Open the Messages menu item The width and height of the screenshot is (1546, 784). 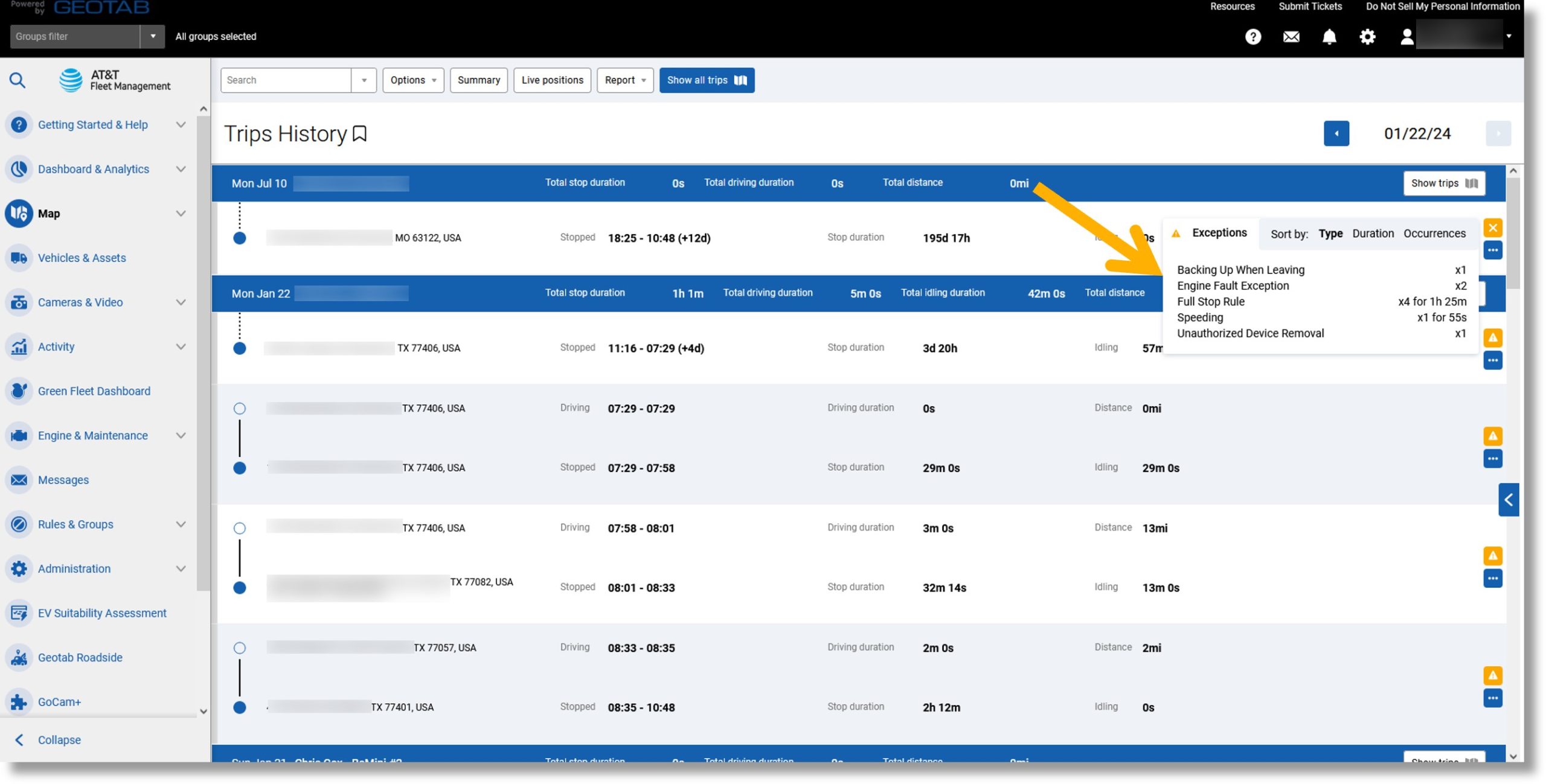click(x=63, y=480)
